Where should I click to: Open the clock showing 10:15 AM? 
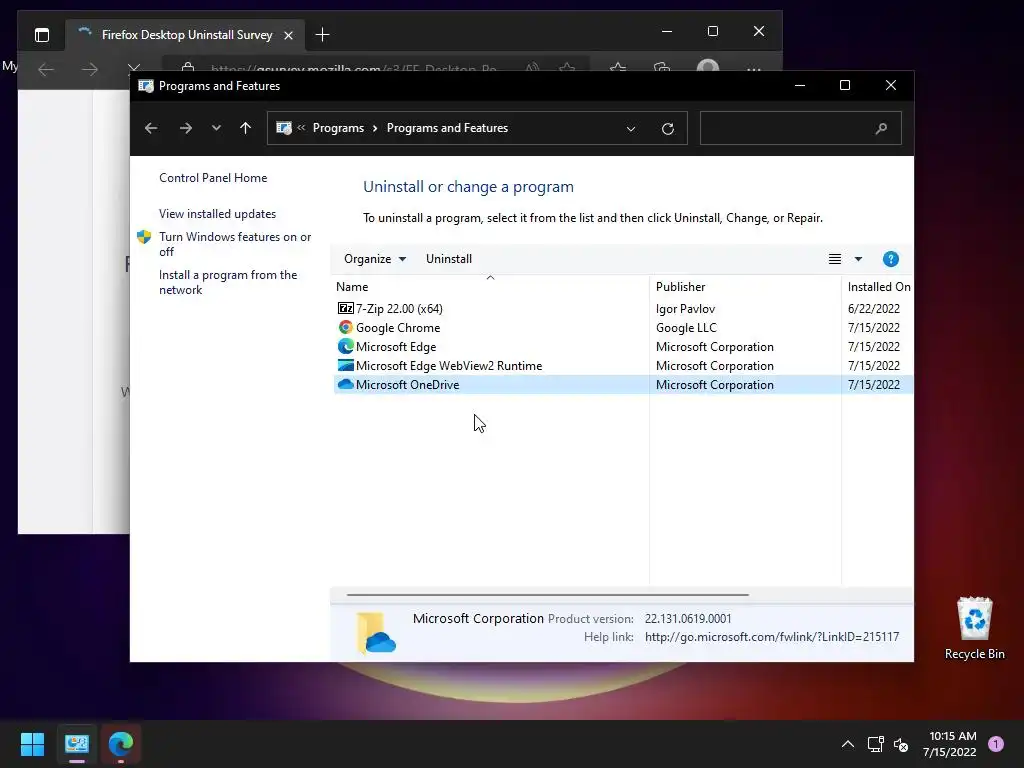950,744
